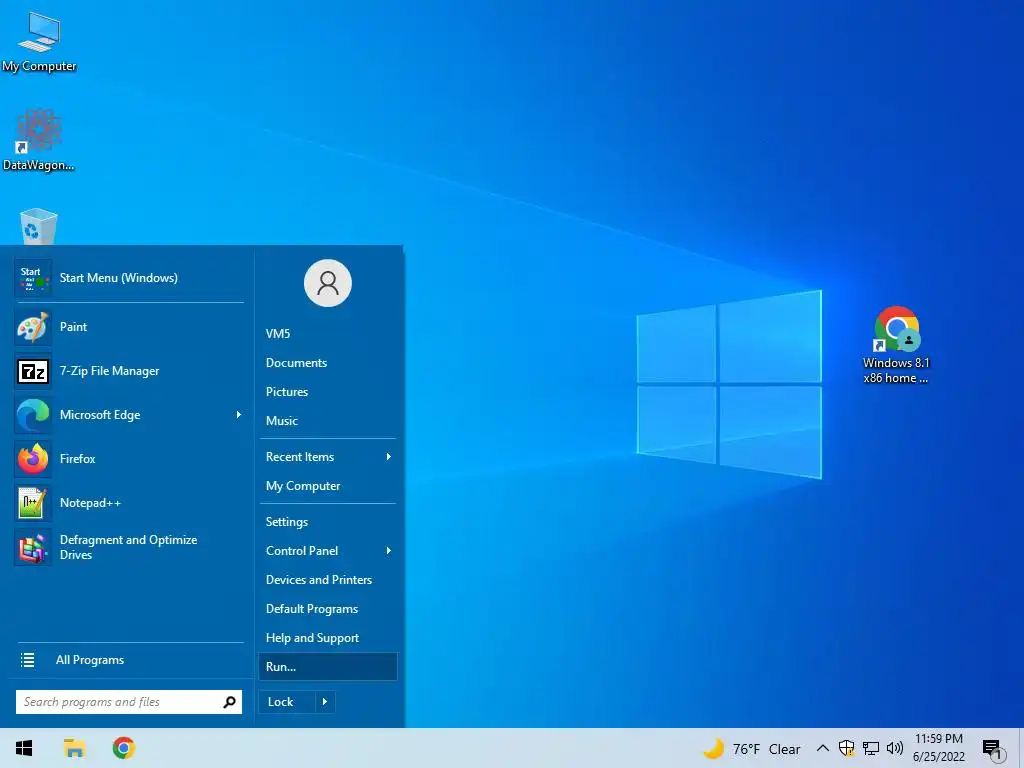Open the weather widget showing 76°F Clear
Screen dimensions: 1024x768
[751, 748]
